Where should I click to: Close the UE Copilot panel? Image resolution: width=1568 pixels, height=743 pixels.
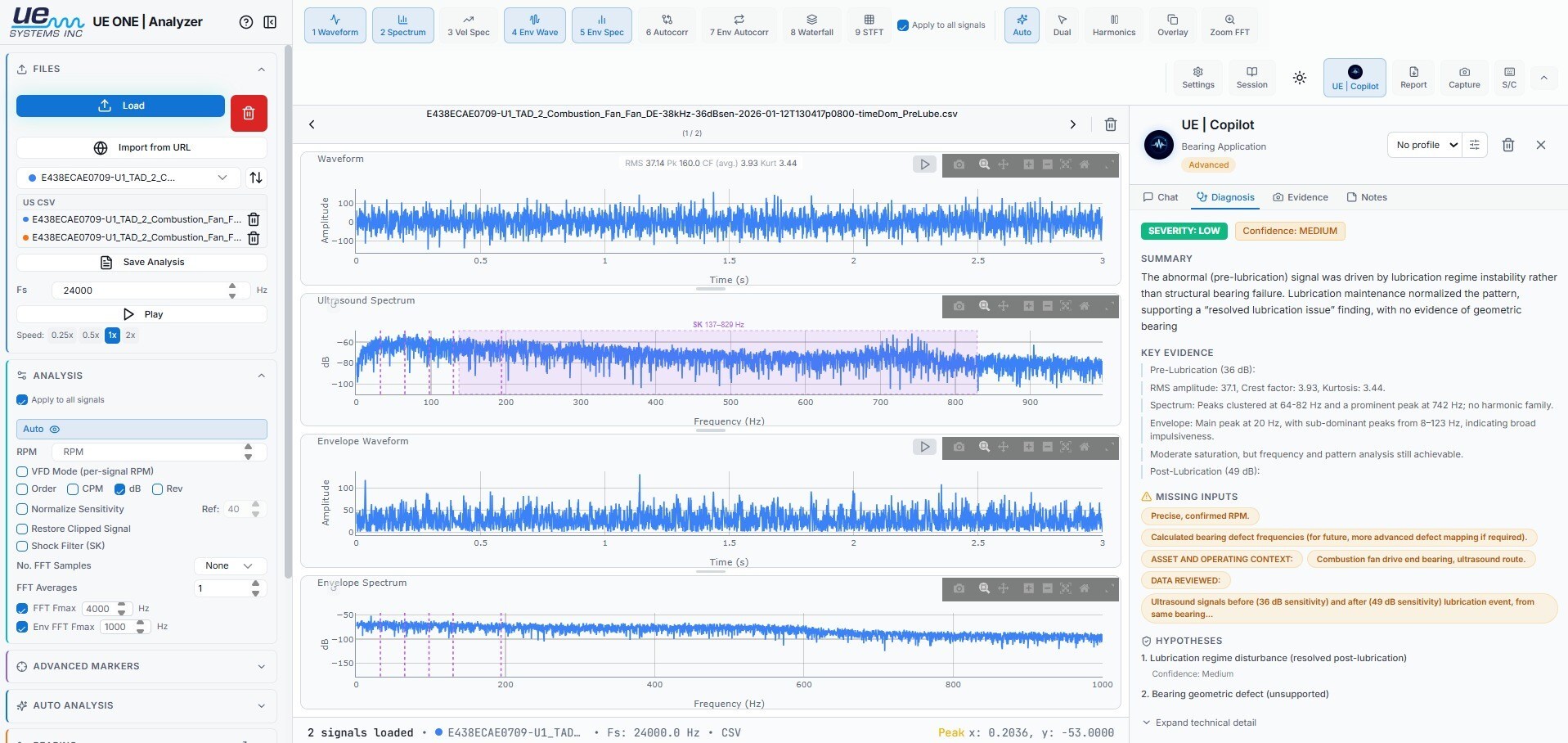coord(1541,145)
